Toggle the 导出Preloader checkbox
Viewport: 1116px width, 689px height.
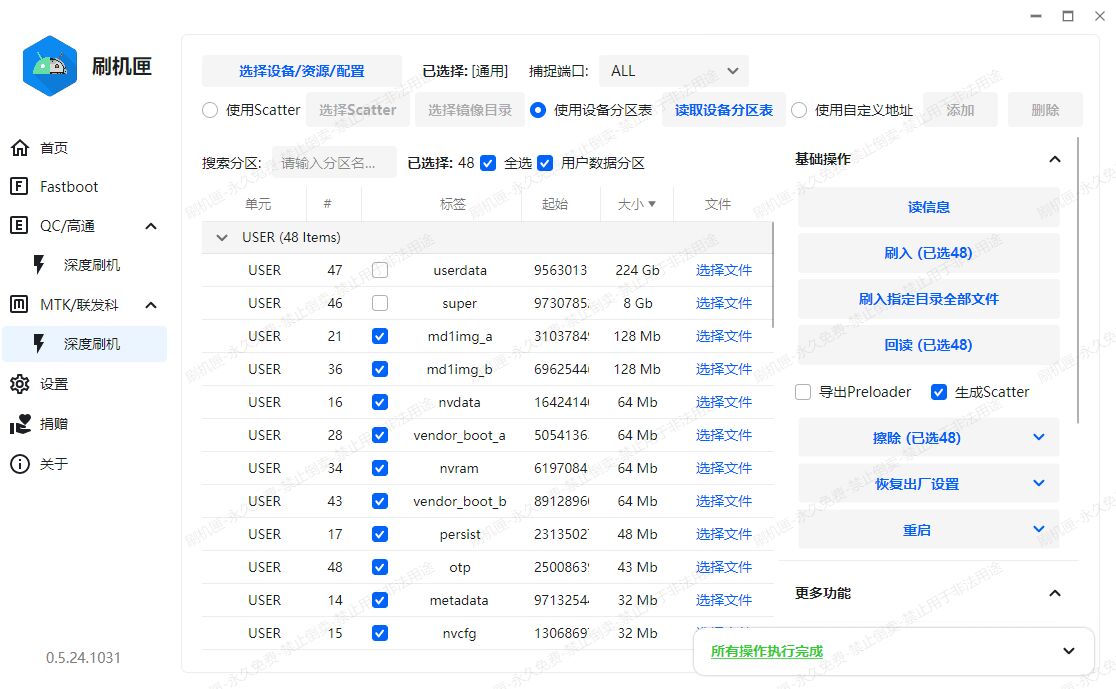coord(803,392)
